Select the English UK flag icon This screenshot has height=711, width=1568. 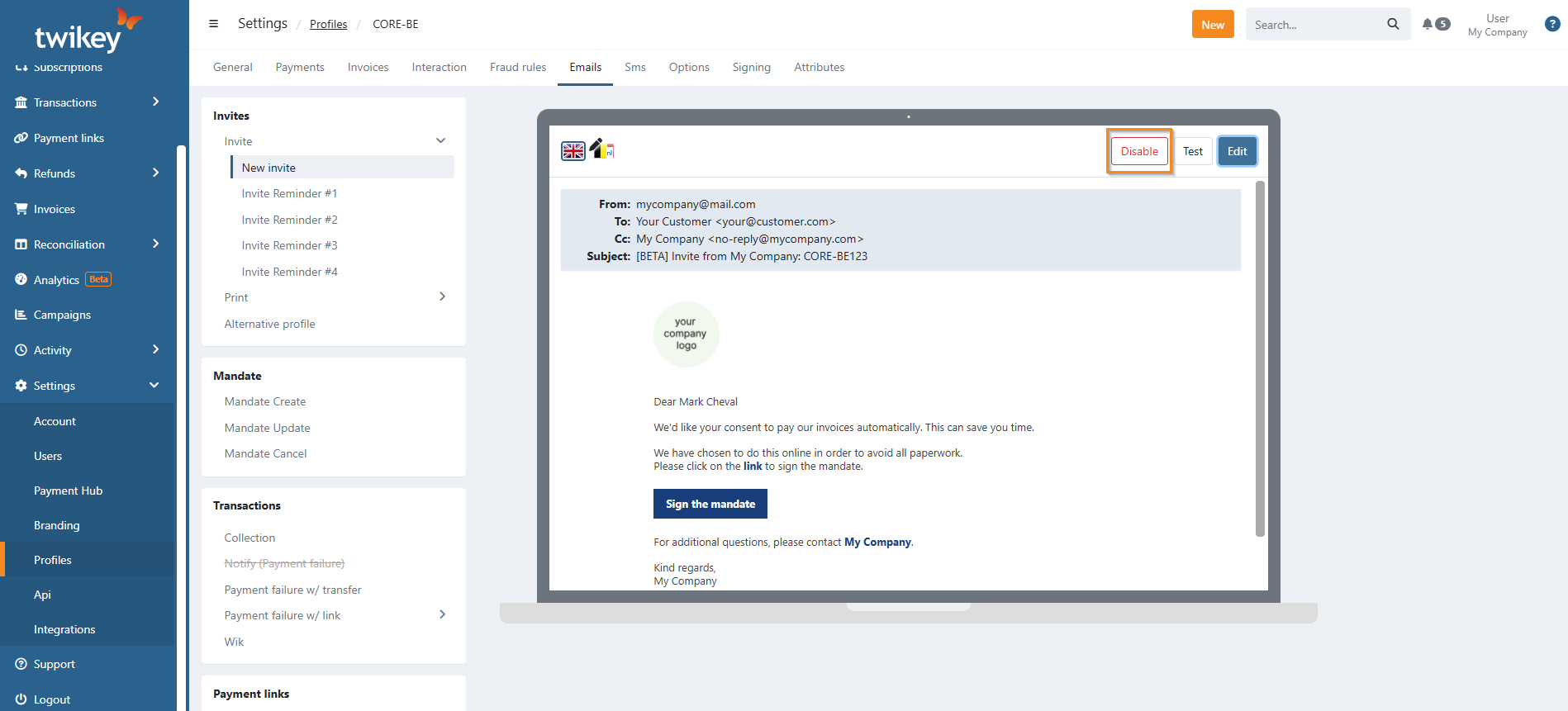point(573,151)
